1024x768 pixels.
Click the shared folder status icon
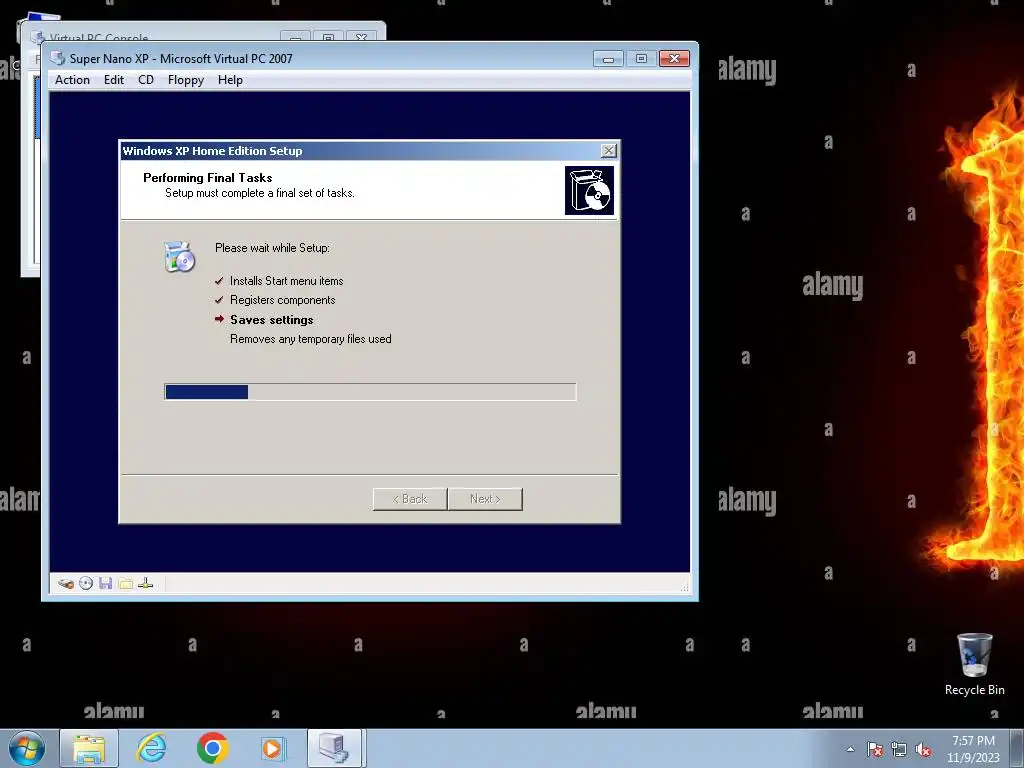[125, 583]
